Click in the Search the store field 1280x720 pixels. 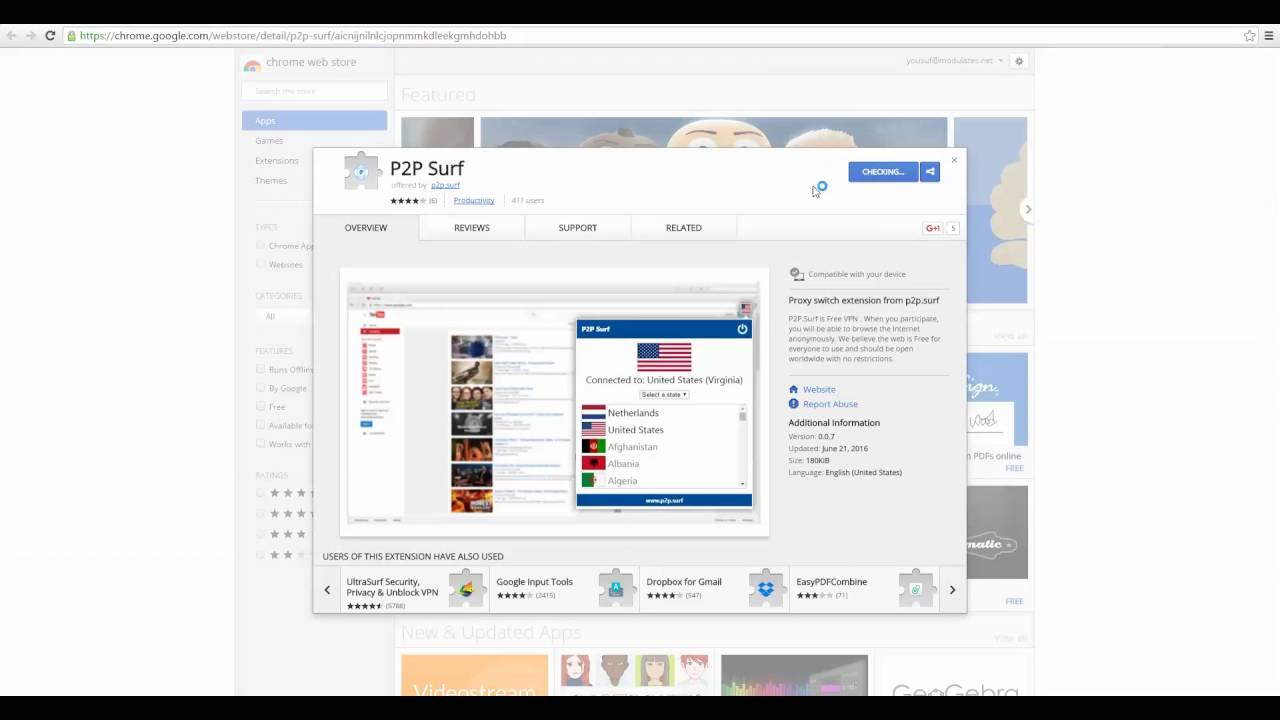click(314, 91)
